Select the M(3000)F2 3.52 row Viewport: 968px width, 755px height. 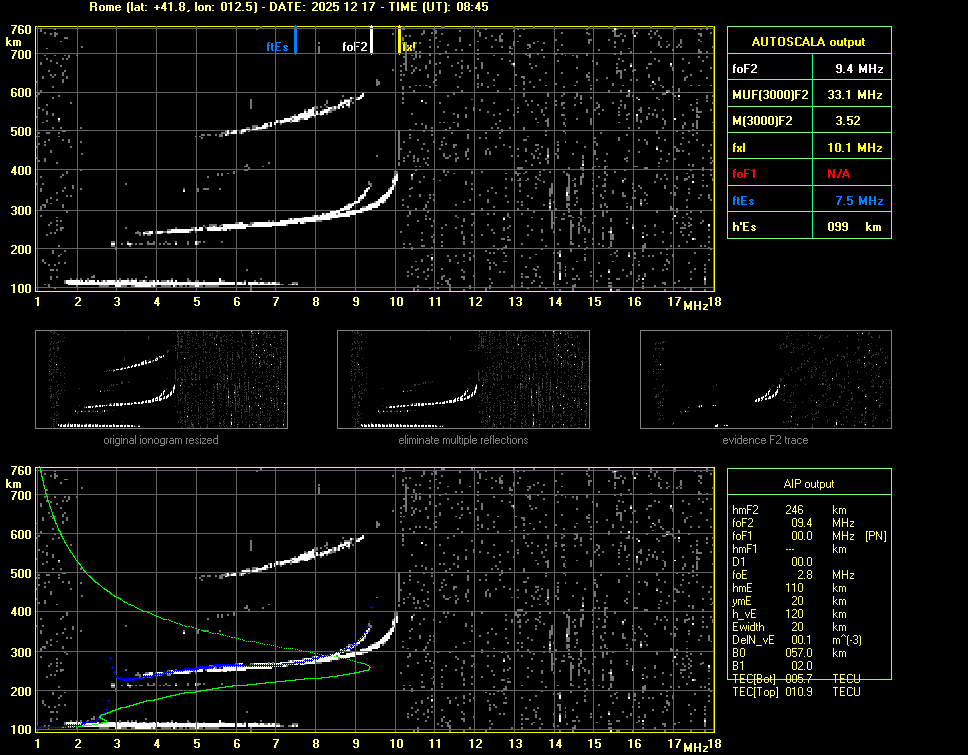[808, 121]
